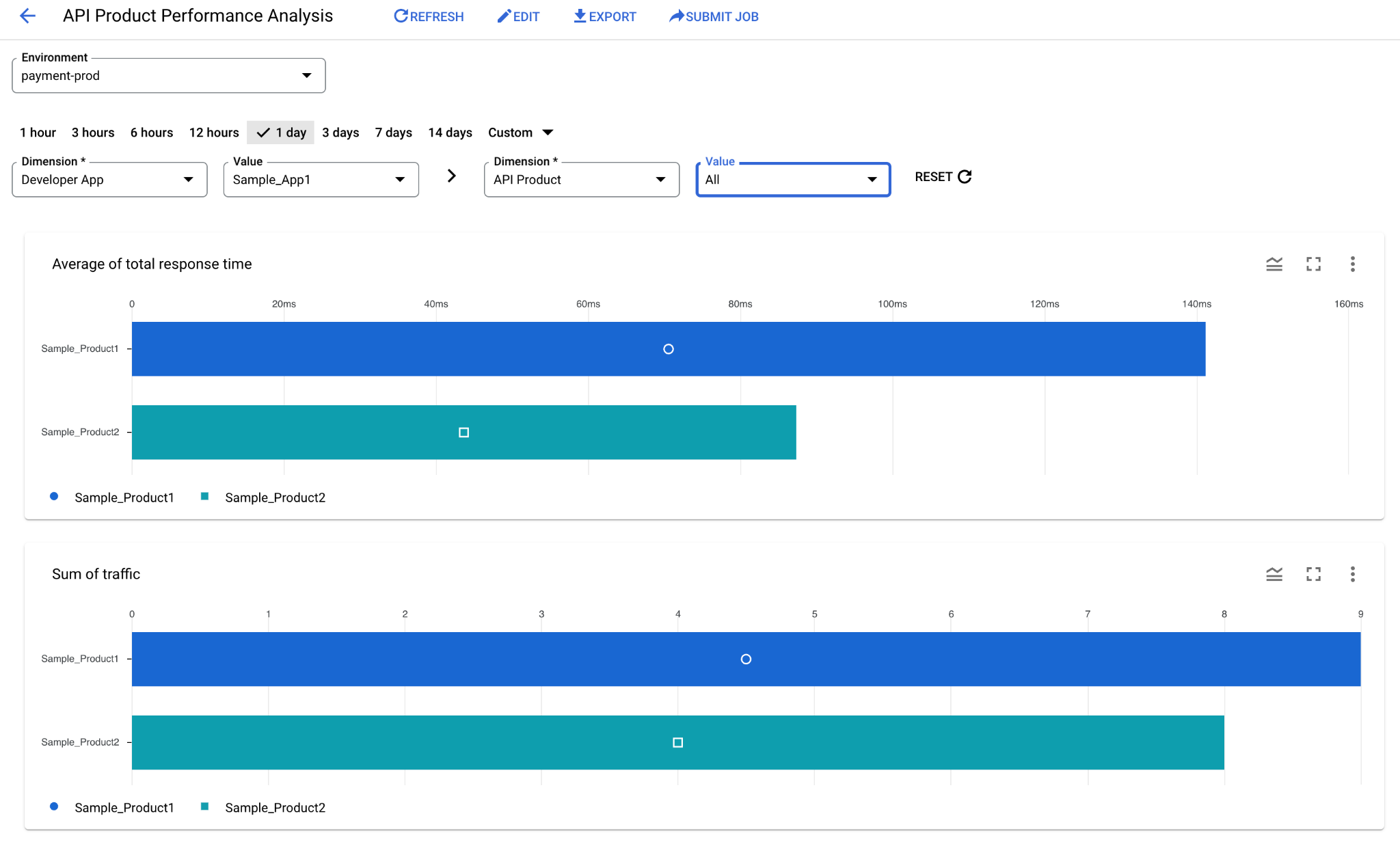The image size is (1400, 846).
Task: Open the Developer App dimension dropdown
Action: [x=109, y=180]
